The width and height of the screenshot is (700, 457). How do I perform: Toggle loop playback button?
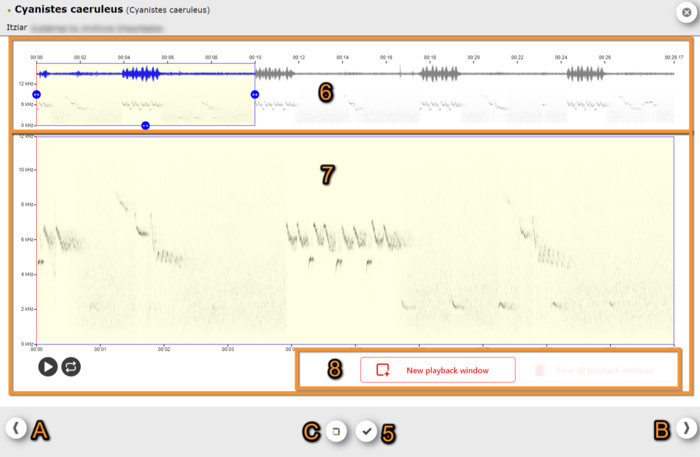(x=71, y=366)
